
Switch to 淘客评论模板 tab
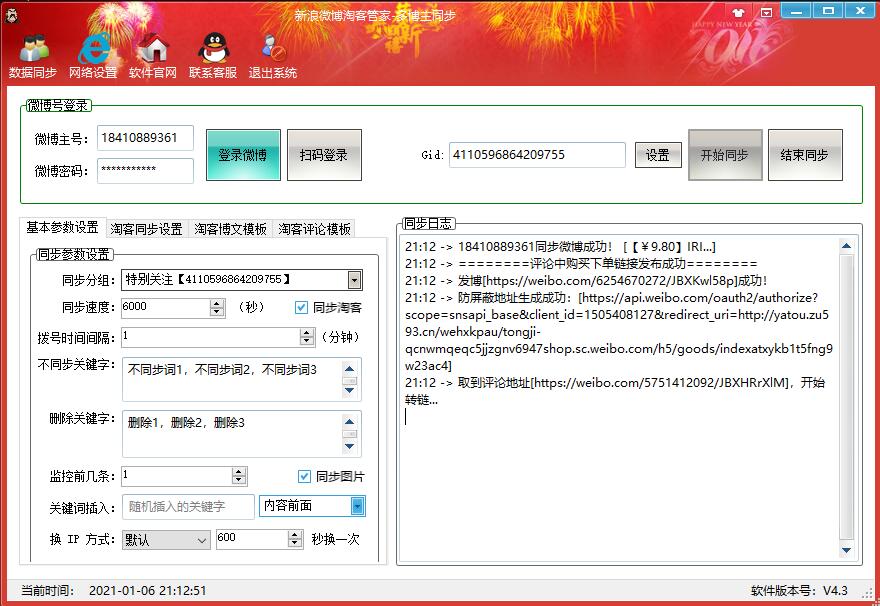314,229
